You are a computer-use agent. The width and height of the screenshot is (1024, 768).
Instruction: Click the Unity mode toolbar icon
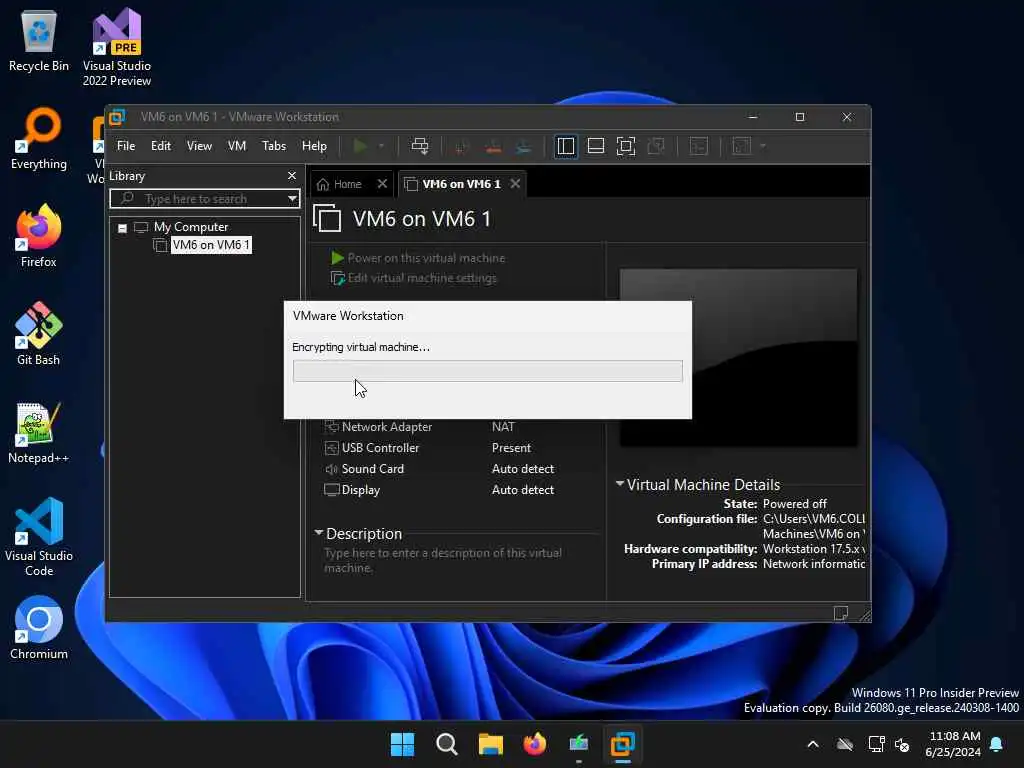(656, 146)
